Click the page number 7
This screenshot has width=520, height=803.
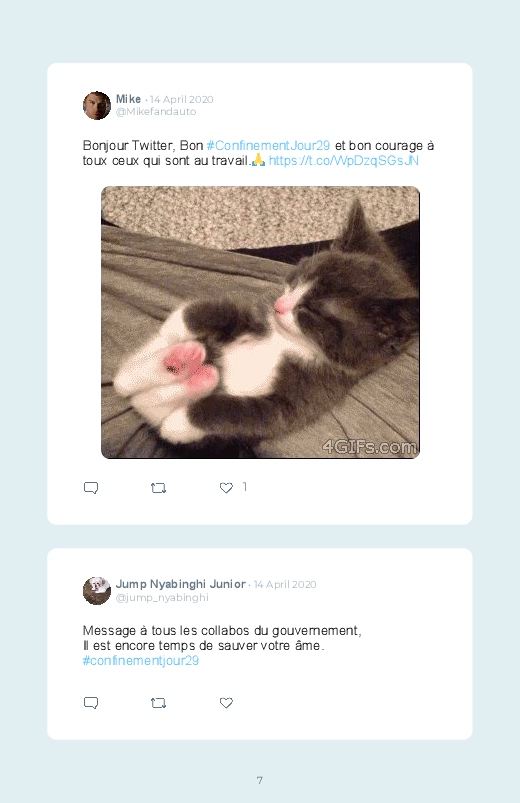point(260,780)
